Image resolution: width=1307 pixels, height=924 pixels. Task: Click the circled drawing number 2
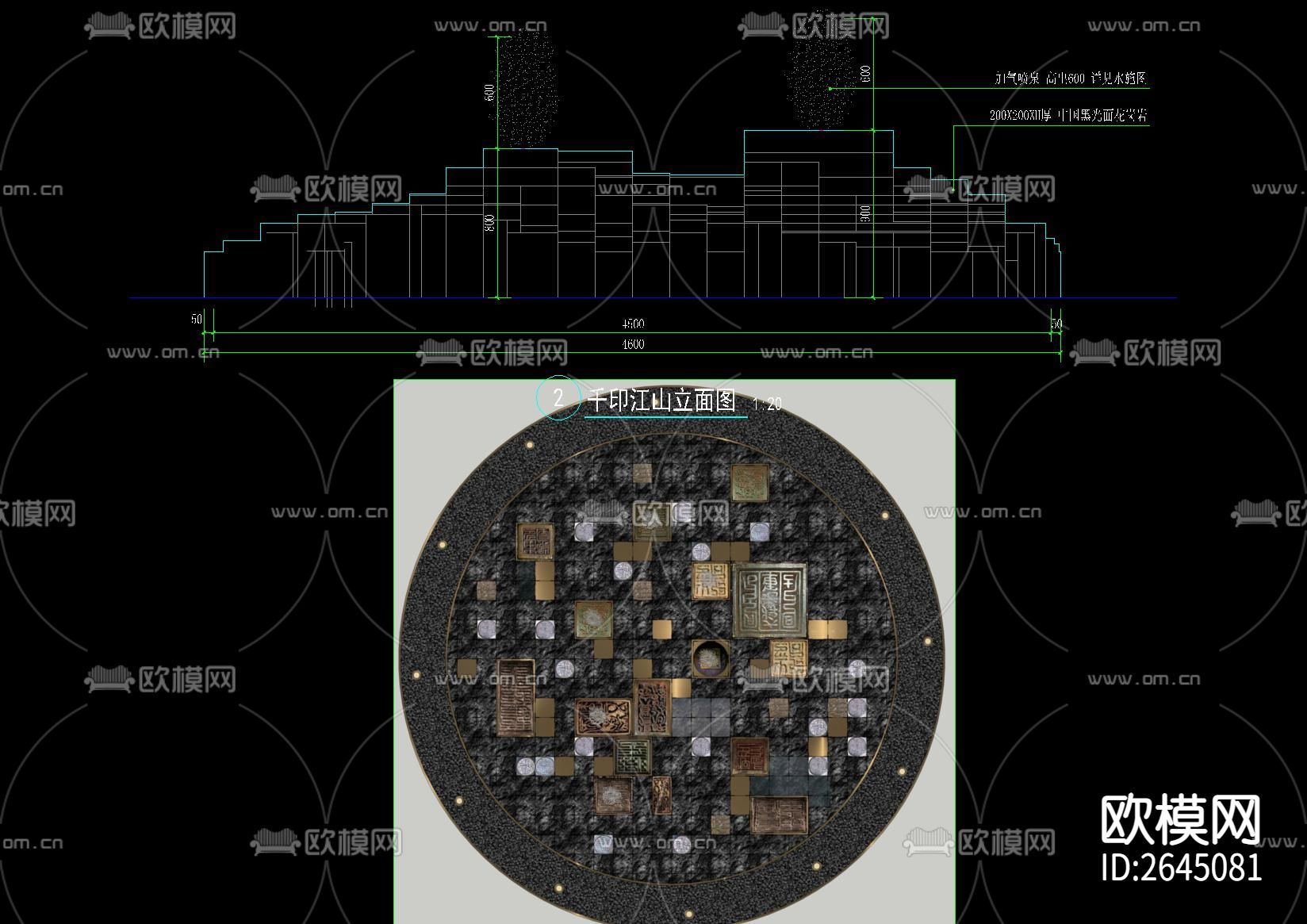coord(558,397)
